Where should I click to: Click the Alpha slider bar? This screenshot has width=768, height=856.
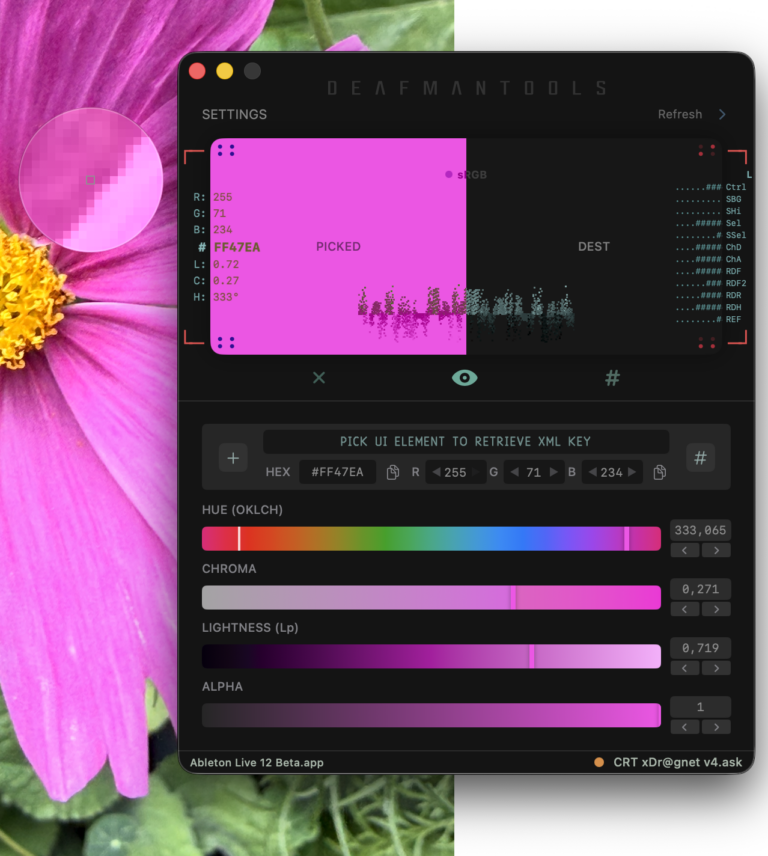(431, 716)
